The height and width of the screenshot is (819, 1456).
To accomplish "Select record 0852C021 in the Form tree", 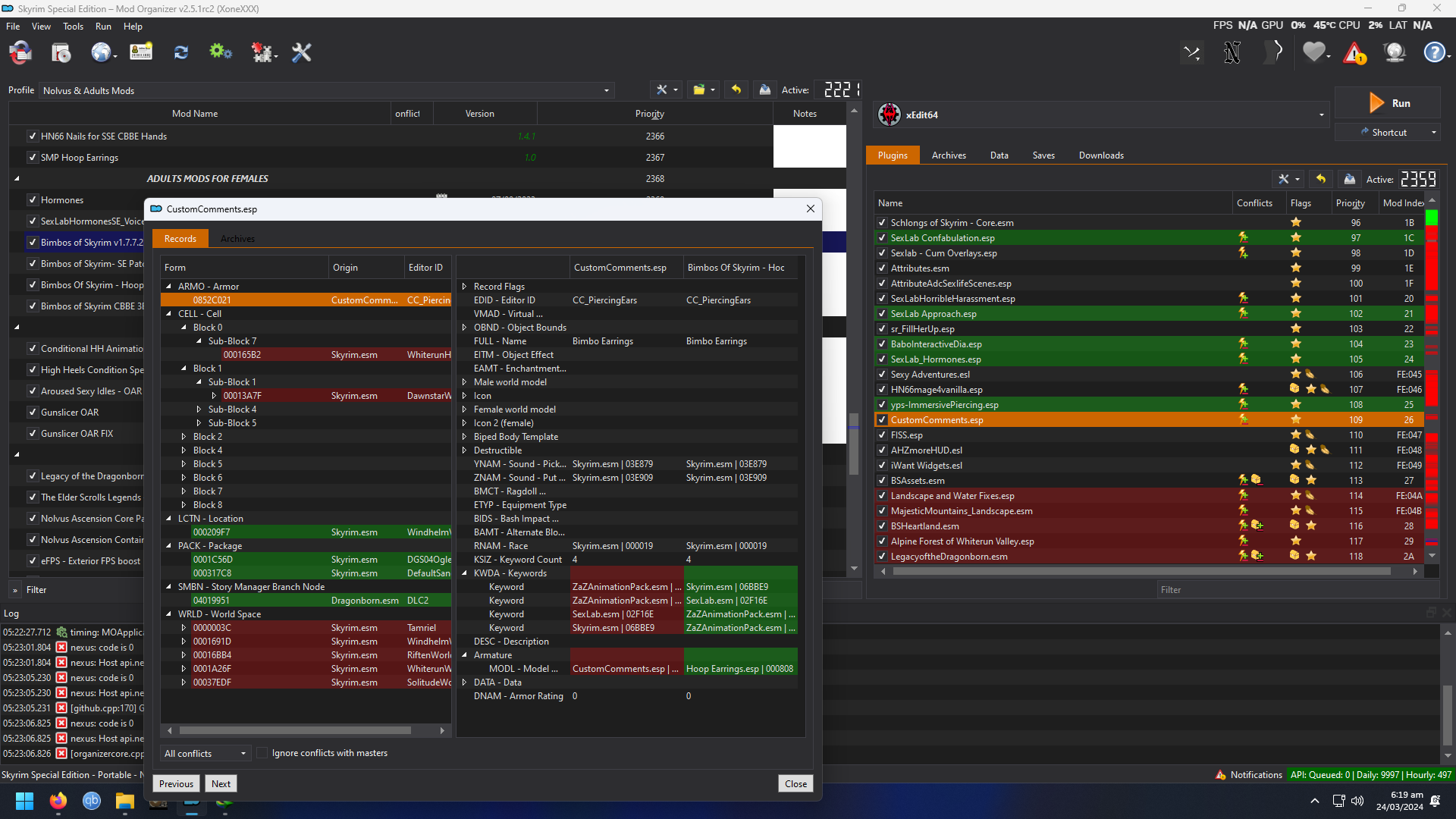I will pos(306,300).
